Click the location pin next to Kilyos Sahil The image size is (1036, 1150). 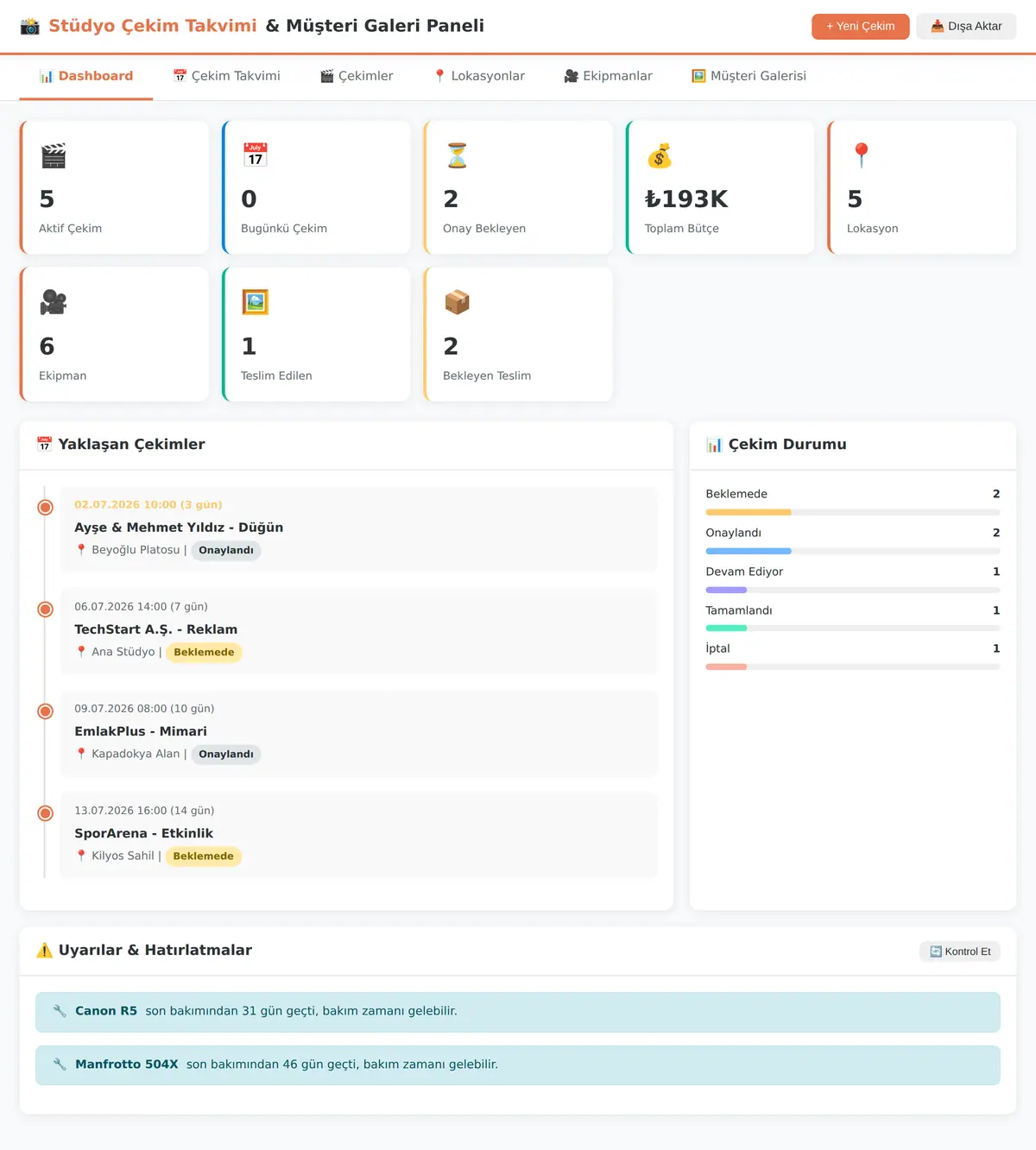tap(81, 856)
